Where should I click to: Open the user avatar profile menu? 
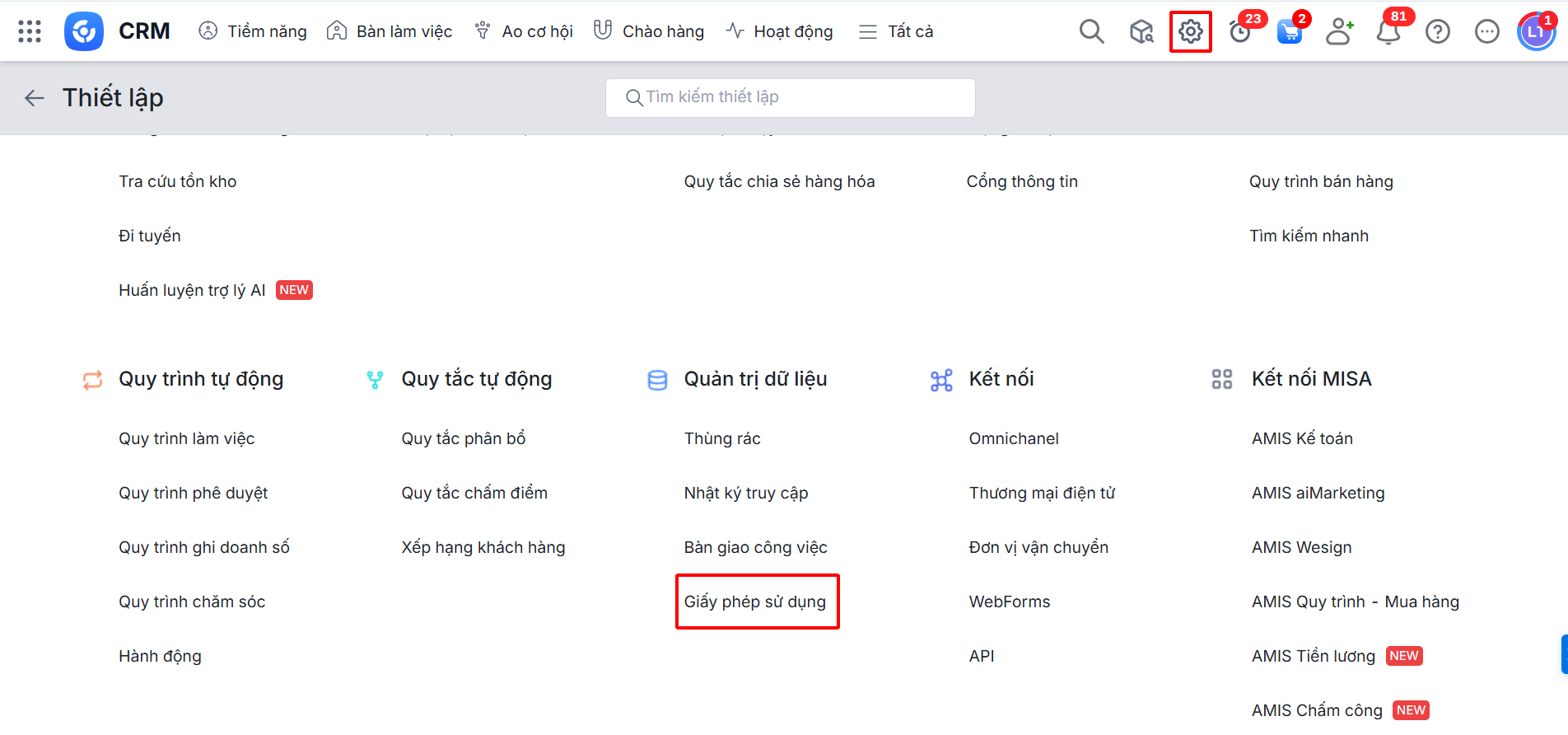coord(1535,32)
